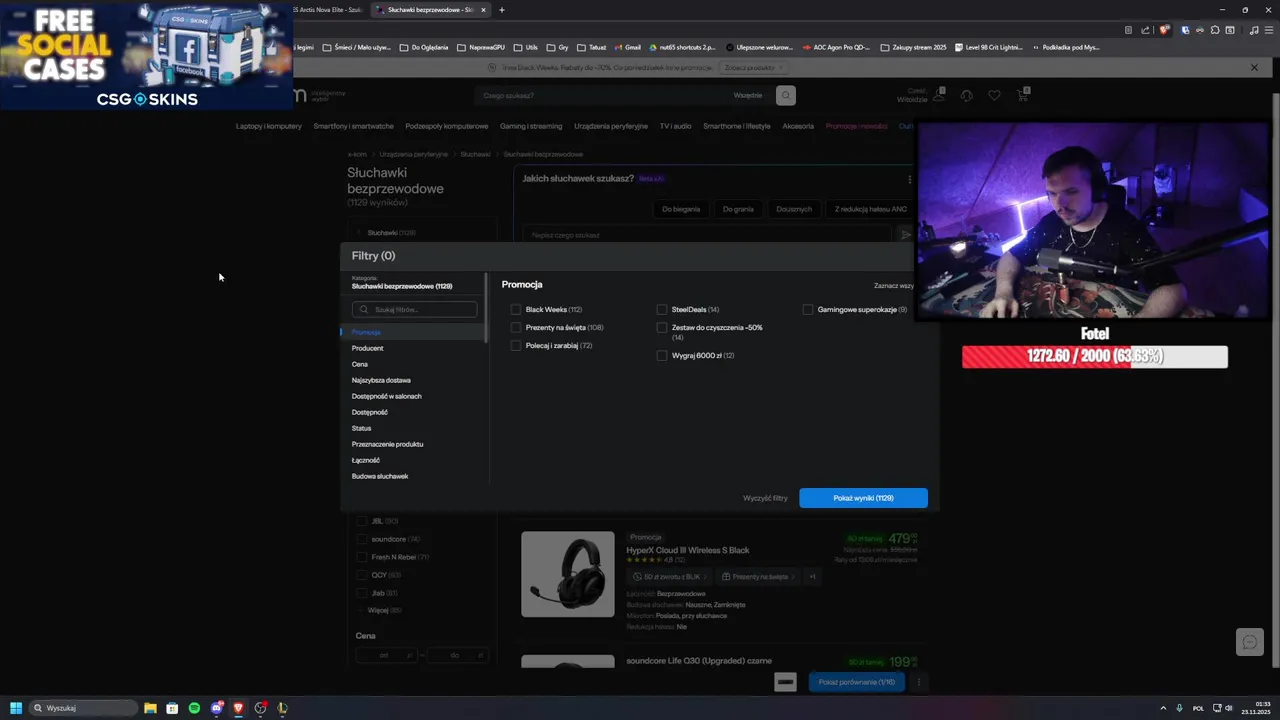Click the Szukaj filtrów search field
1280x720 pixels.
414,310
